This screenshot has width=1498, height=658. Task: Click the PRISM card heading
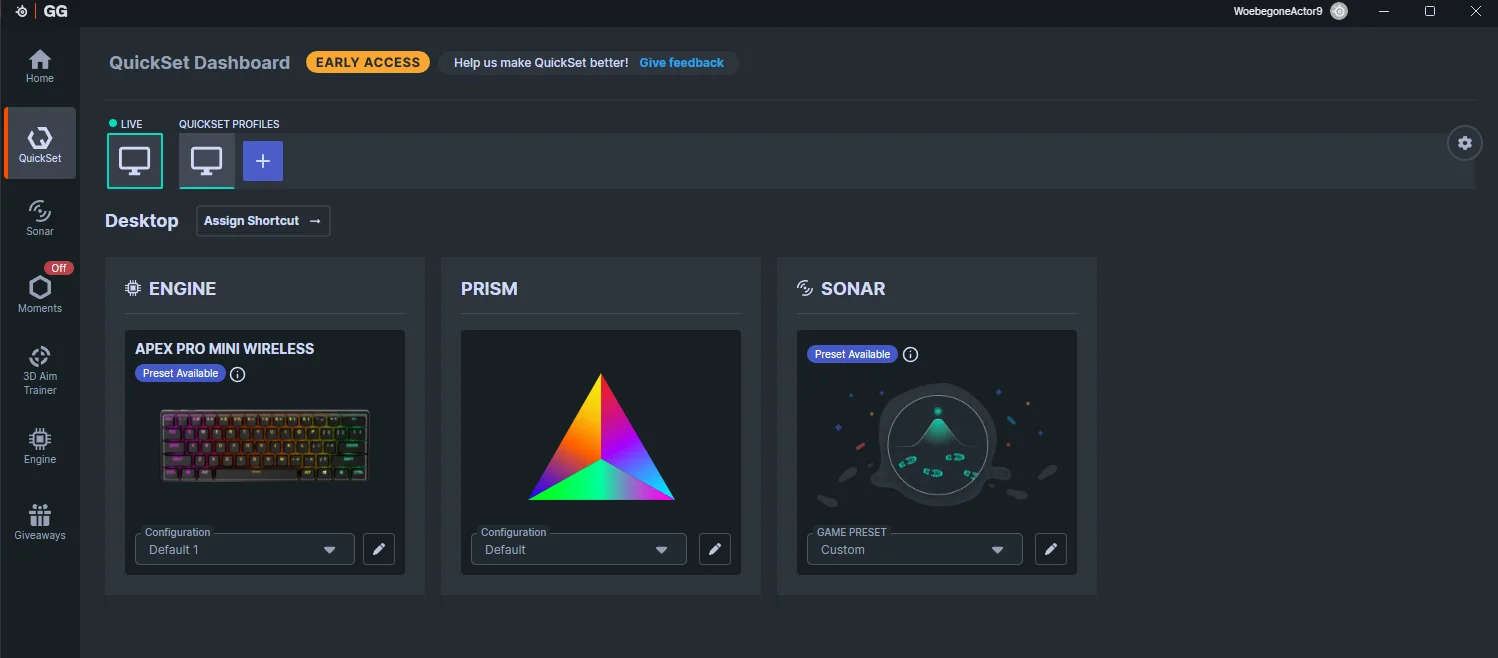[x=489, y=289]
